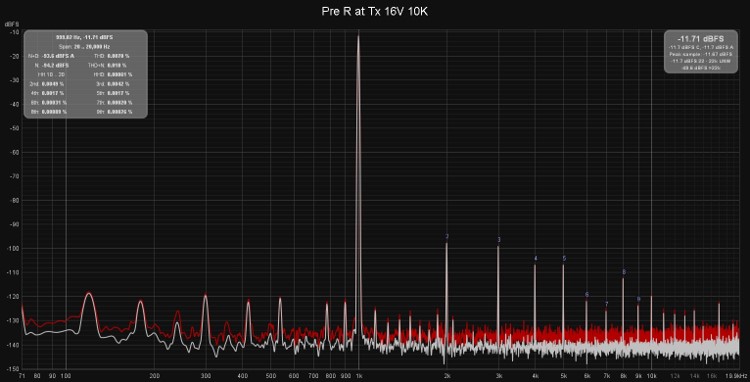Click harmonic marker '5' above 5k peak

tap(564, 258)
